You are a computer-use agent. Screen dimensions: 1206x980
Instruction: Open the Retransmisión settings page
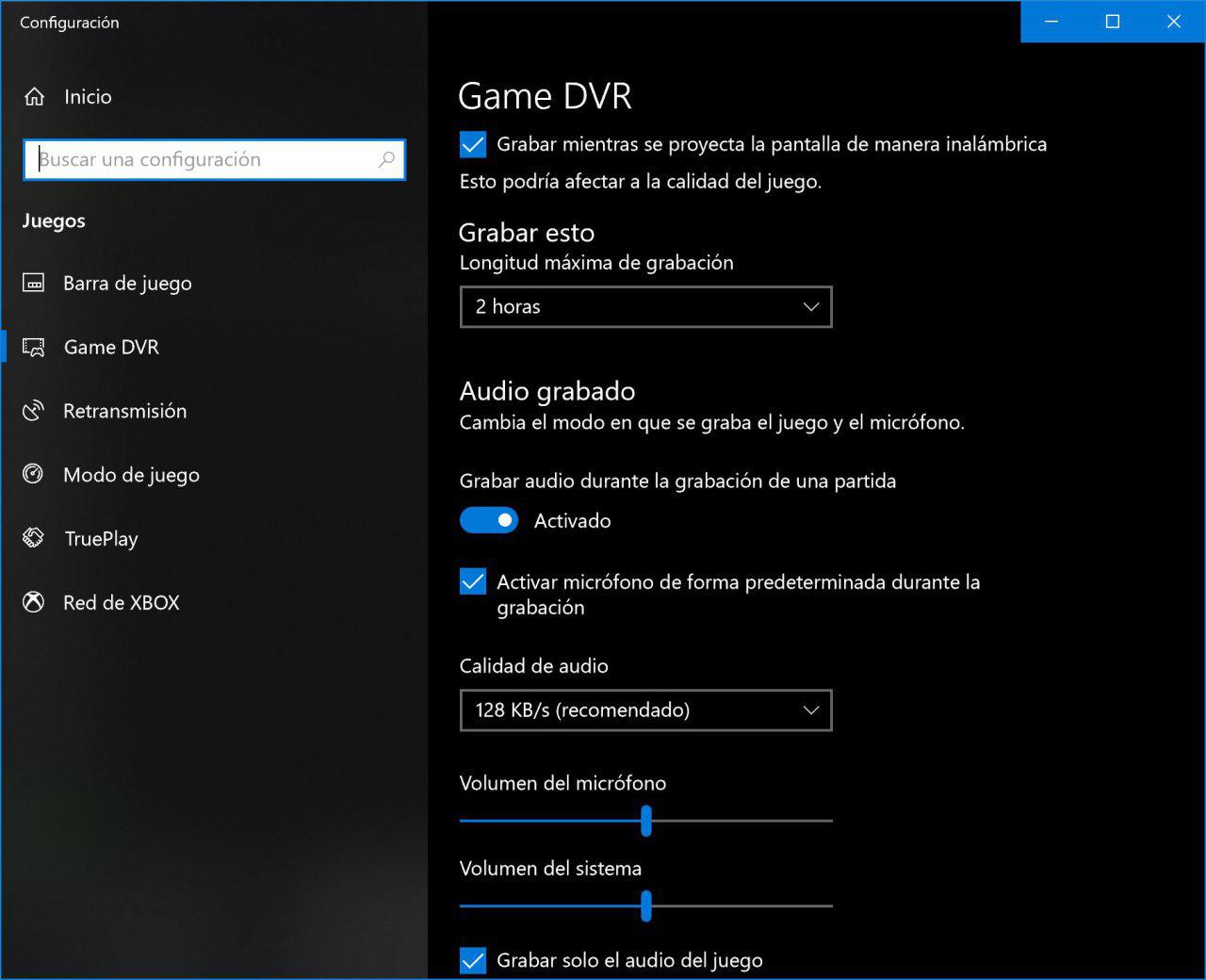click(124, 412)
